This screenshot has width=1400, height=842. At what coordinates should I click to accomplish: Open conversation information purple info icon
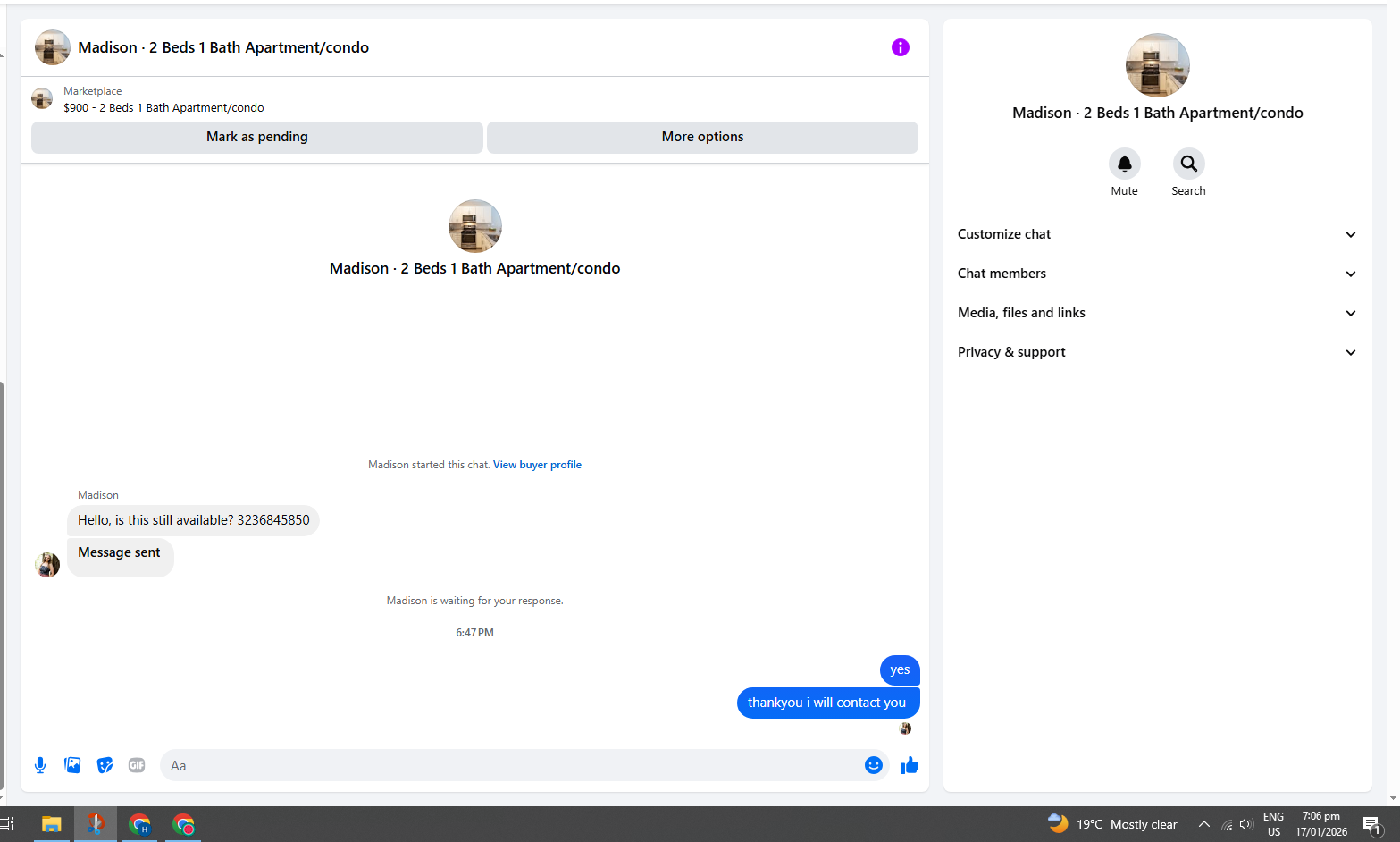point(900,47)
